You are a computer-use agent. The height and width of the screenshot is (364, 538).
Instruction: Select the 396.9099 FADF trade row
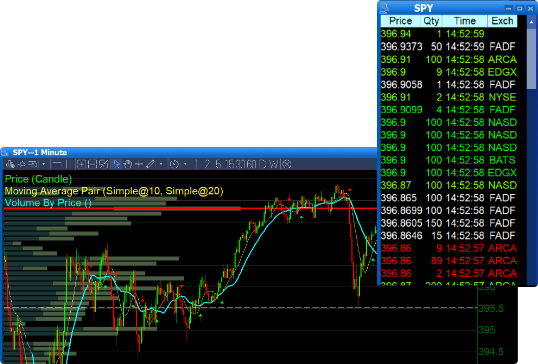tap(449, 110)
